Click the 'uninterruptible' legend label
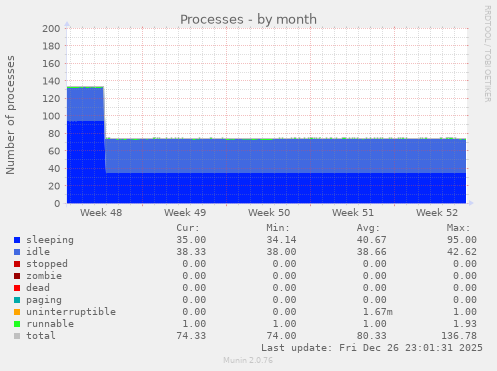 point(71,312)
